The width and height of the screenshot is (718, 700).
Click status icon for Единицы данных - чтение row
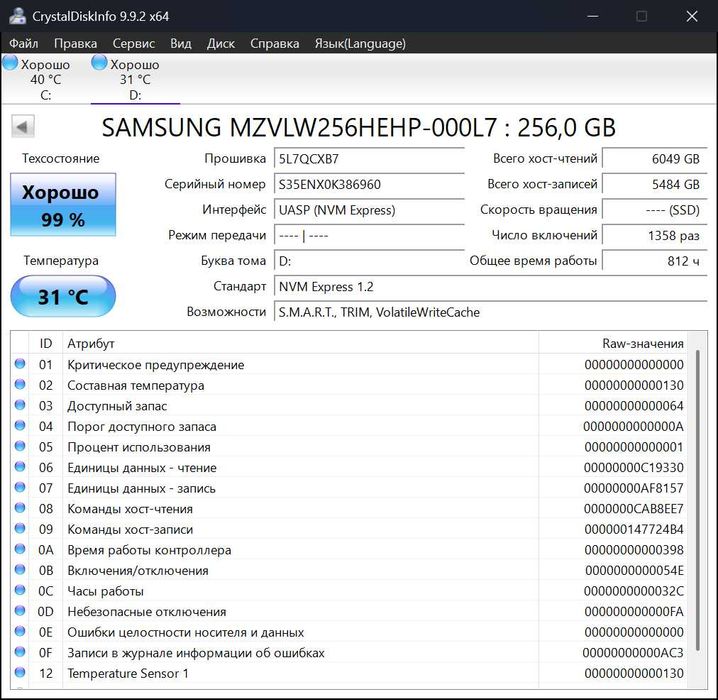point(20,467)
